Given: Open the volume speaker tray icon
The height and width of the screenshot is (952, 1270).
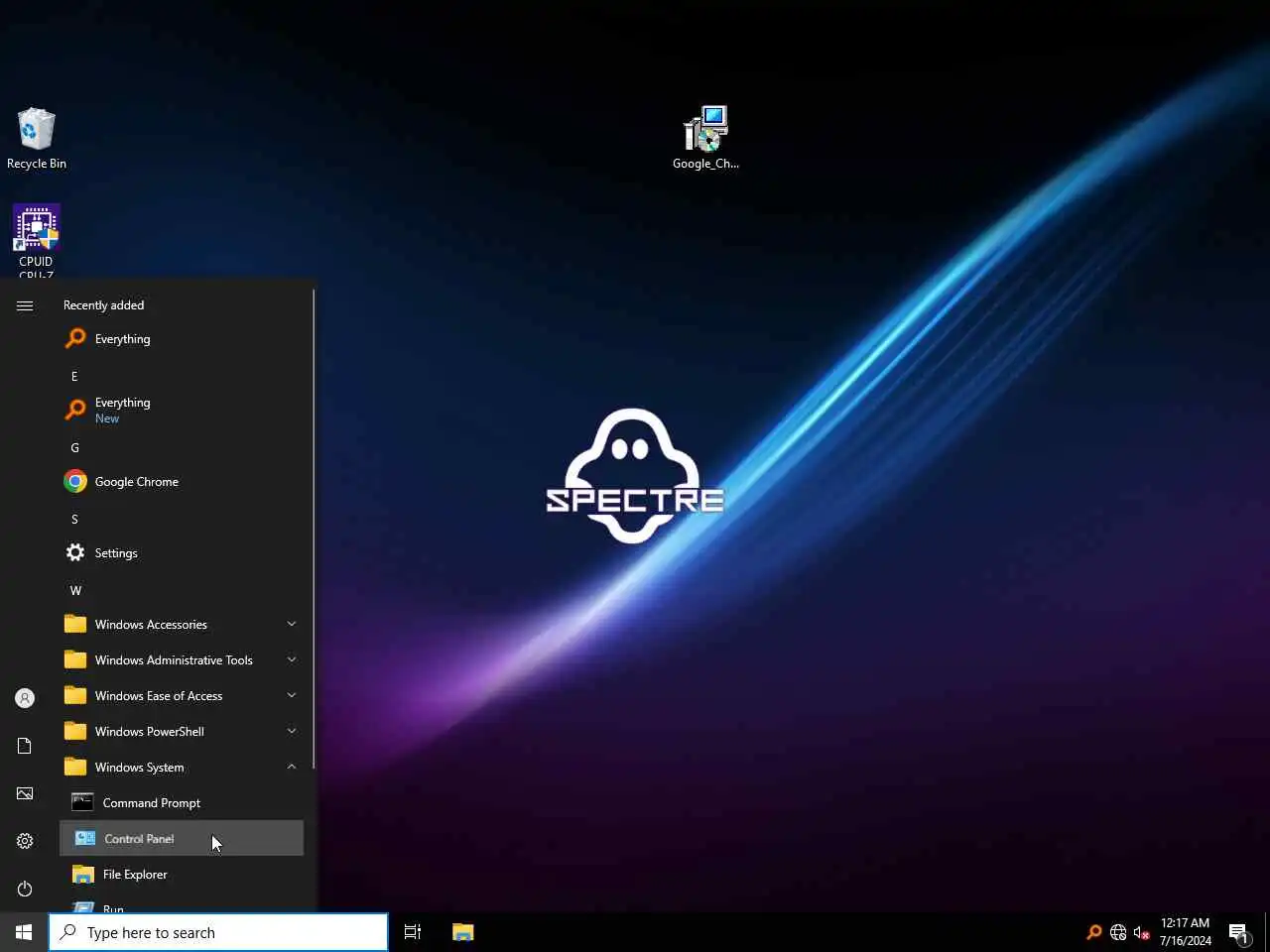Looking at the screenshot, I should click(x=1142, y=932).
